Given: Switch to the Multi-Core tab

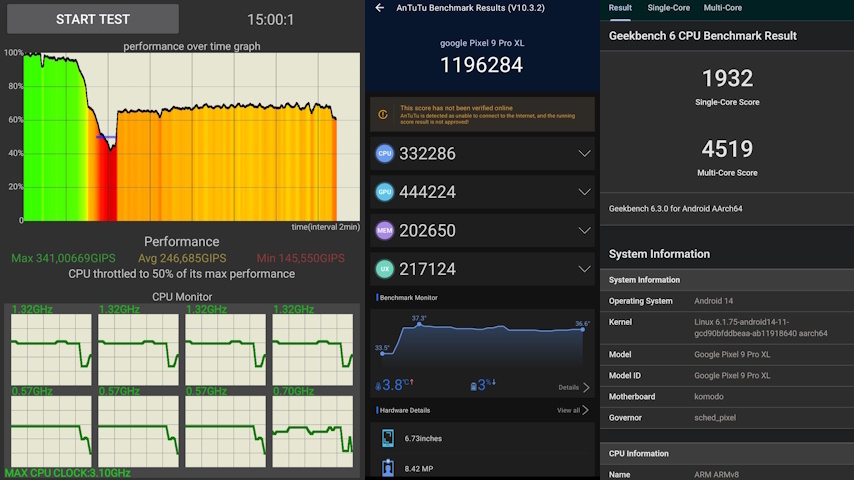Looking at the screenshot, I should pos(722,8).
